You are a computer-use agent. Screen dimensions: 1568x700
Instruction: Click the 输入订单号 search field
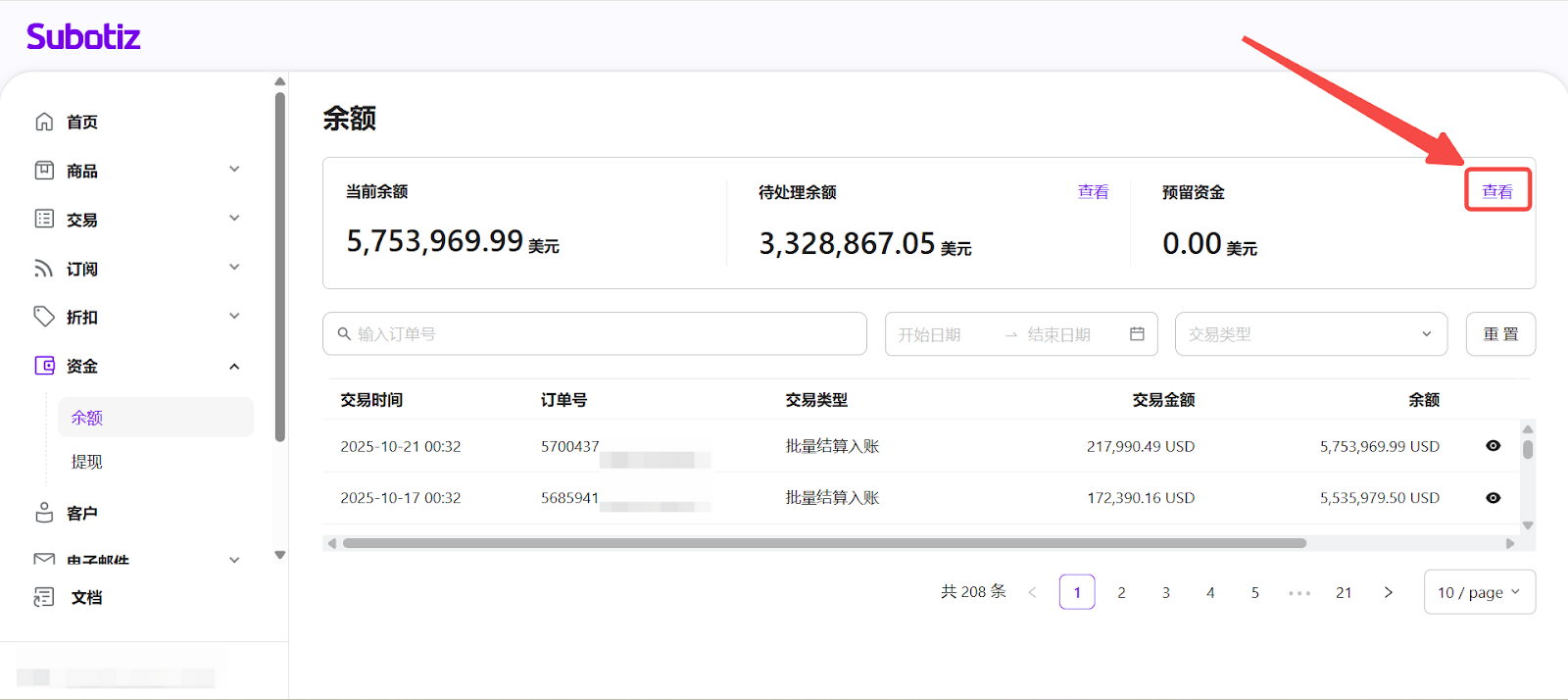(594, 334)
